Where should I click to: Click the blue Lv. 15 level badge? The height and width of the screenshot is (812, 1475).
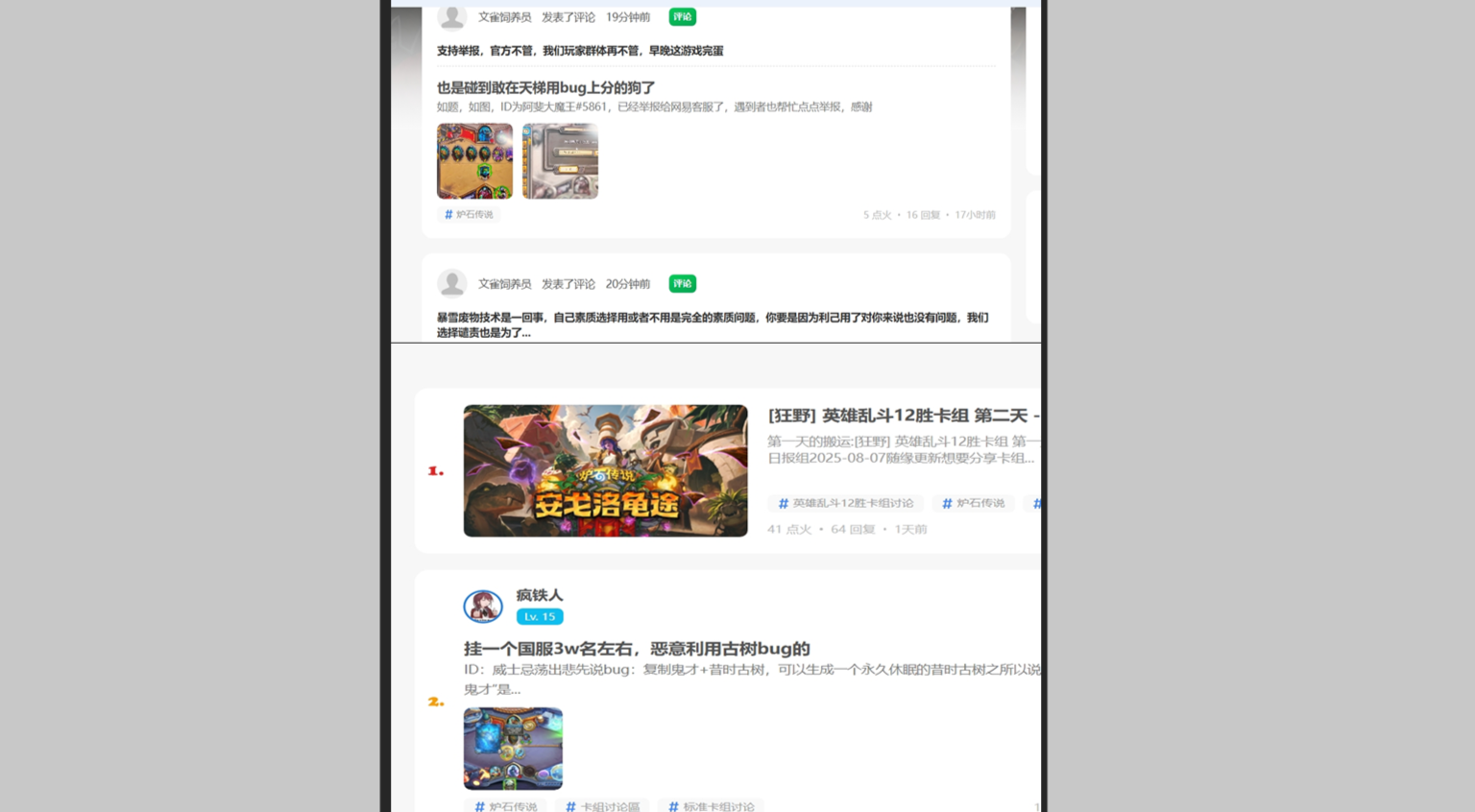click(x=540, y=617)
